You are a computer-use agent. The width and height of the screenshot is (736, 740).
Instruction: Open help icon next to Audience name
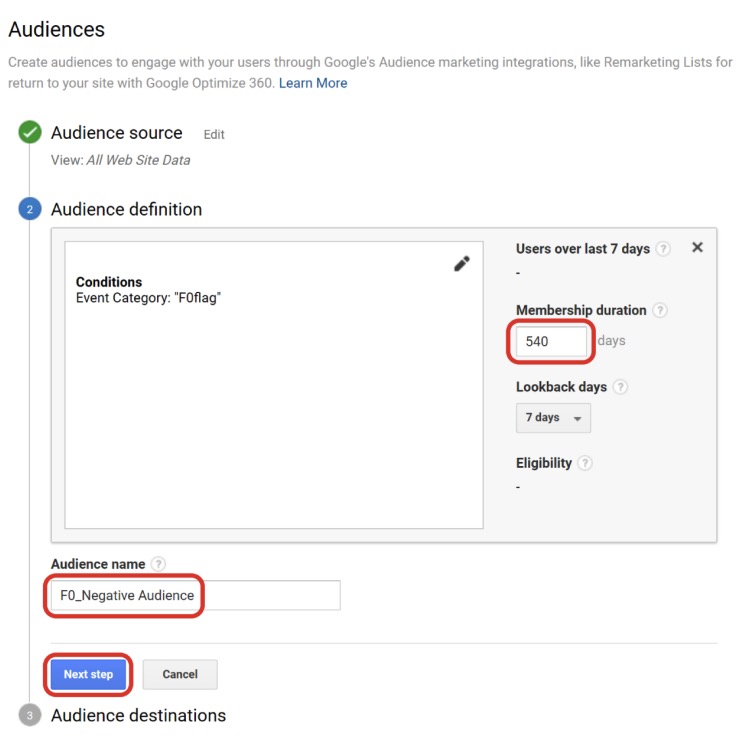(158, 564)
